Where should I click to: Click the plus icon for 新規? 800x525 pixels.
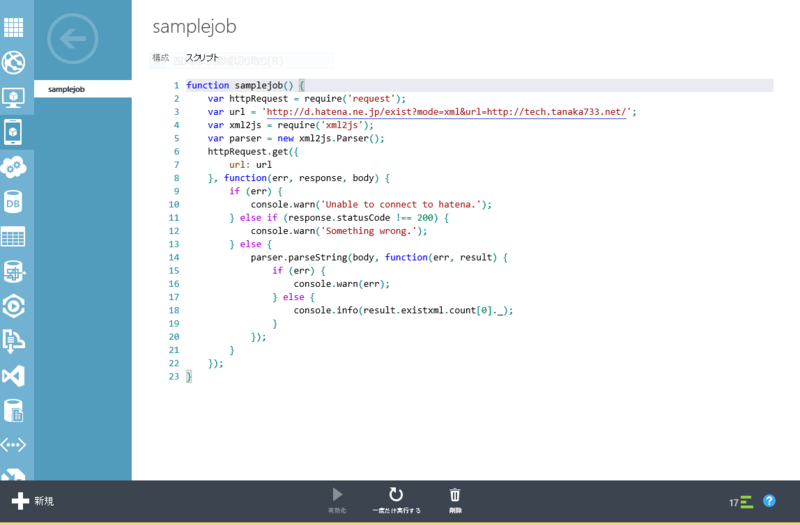point(20,501)
